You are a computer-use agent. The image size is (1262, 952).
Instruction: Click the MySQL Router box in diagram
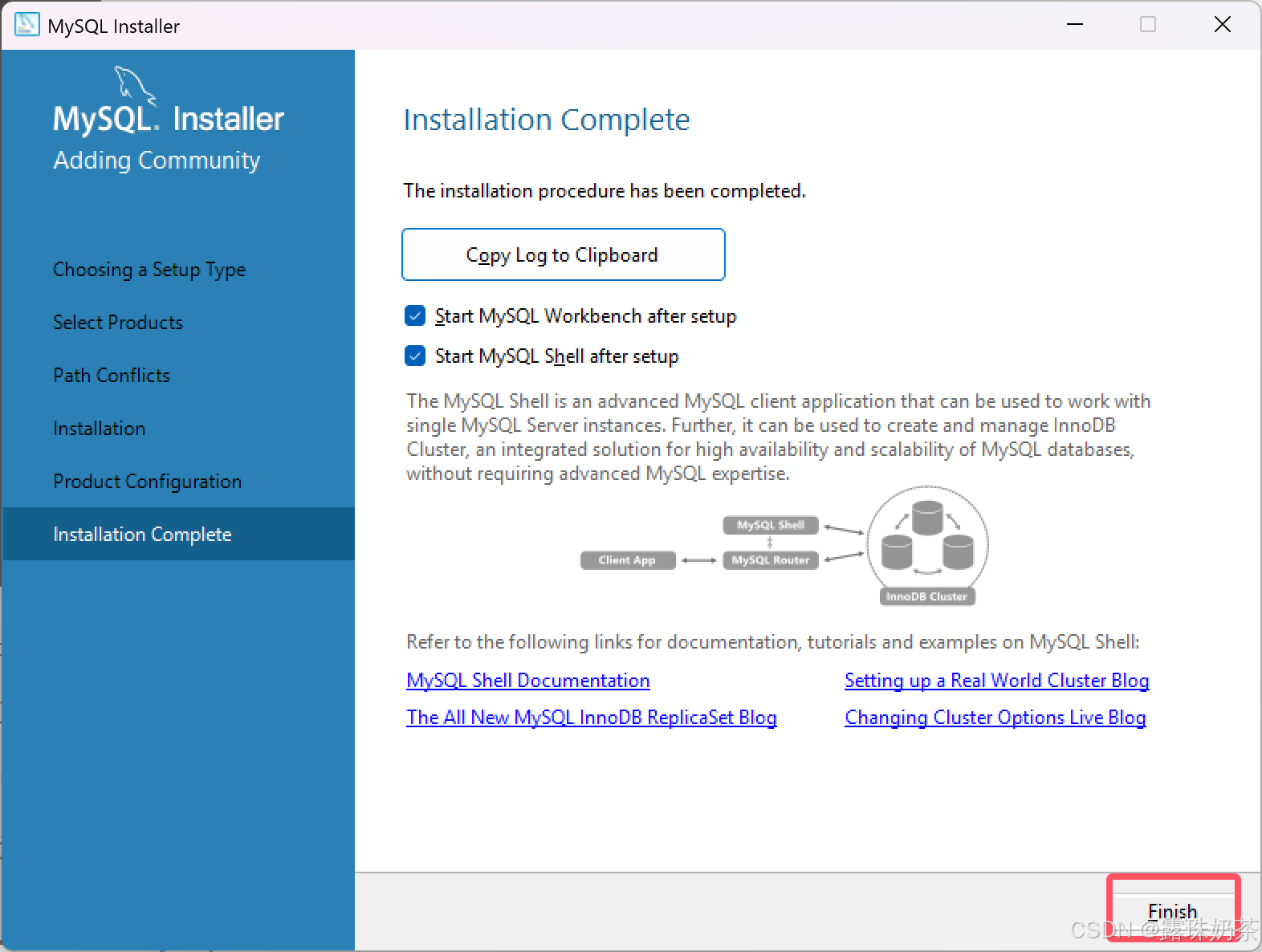pos(771,560)
